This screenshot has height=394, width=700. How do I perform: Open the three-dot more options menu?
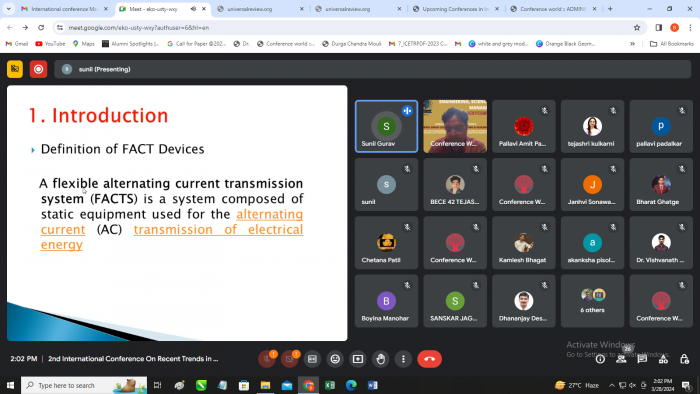pos(403,359)
